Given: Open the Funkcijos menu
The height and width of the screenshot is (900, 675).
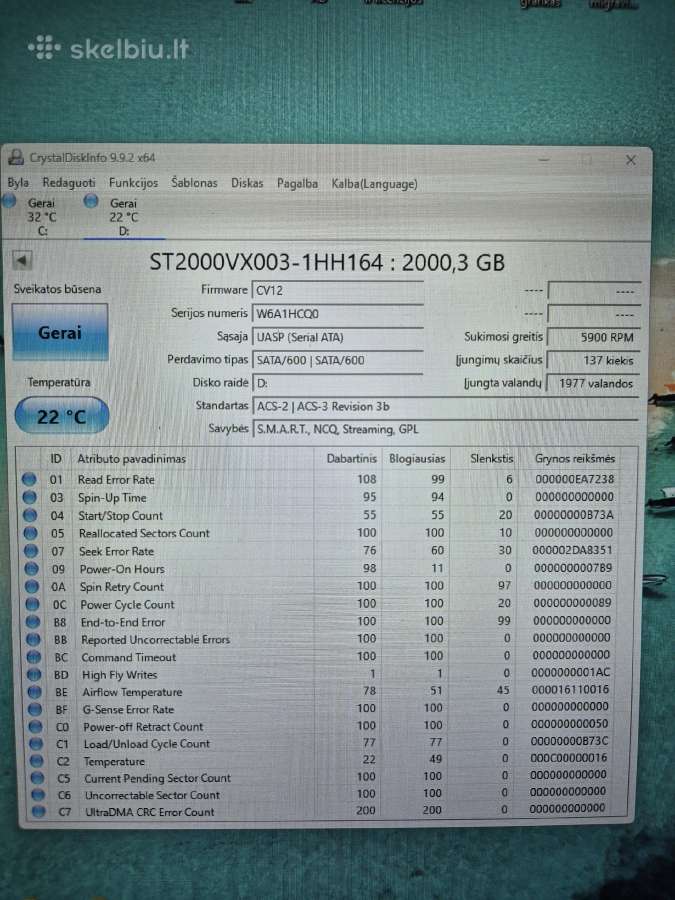Looking at the screenshot, I should coord(133,183).
